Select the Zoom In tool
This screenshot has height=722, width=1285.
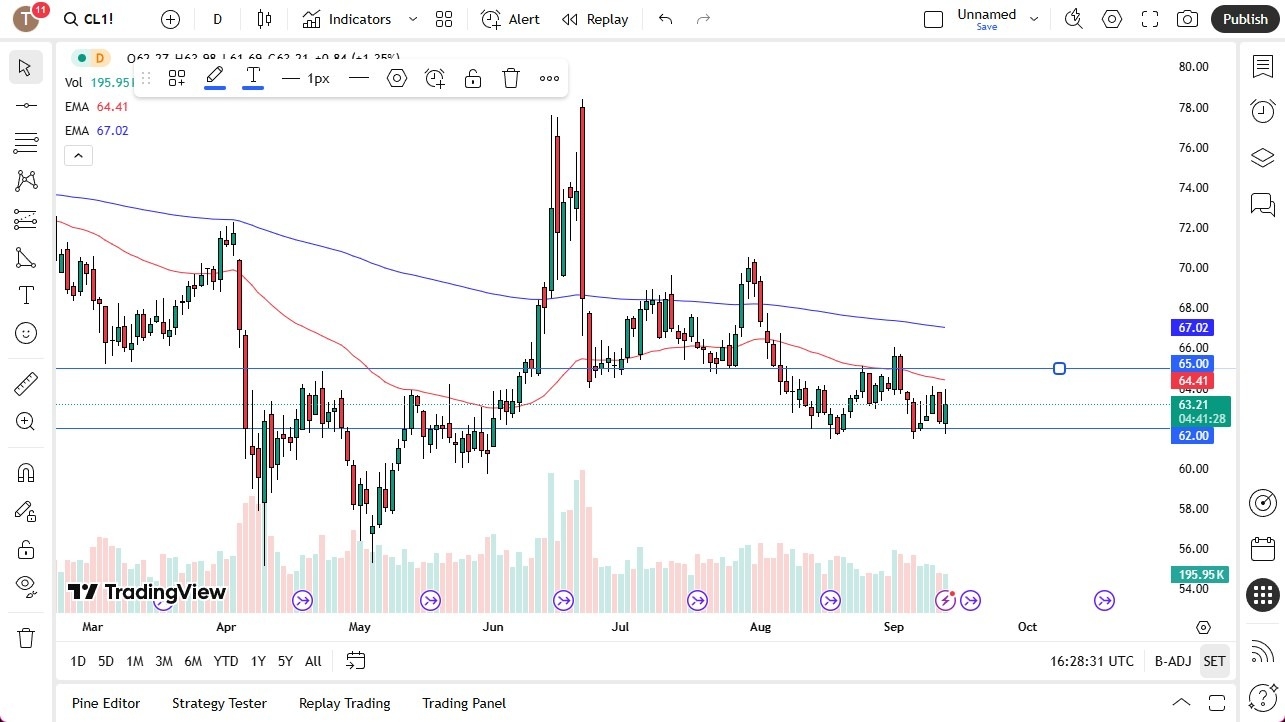(x=26, y=421)
